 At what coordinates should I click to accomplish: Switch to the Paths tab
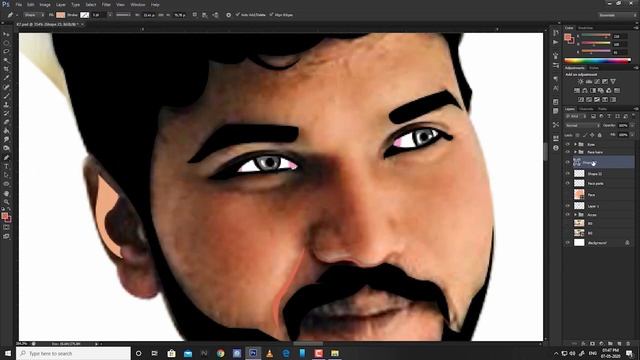pos(602,109)
